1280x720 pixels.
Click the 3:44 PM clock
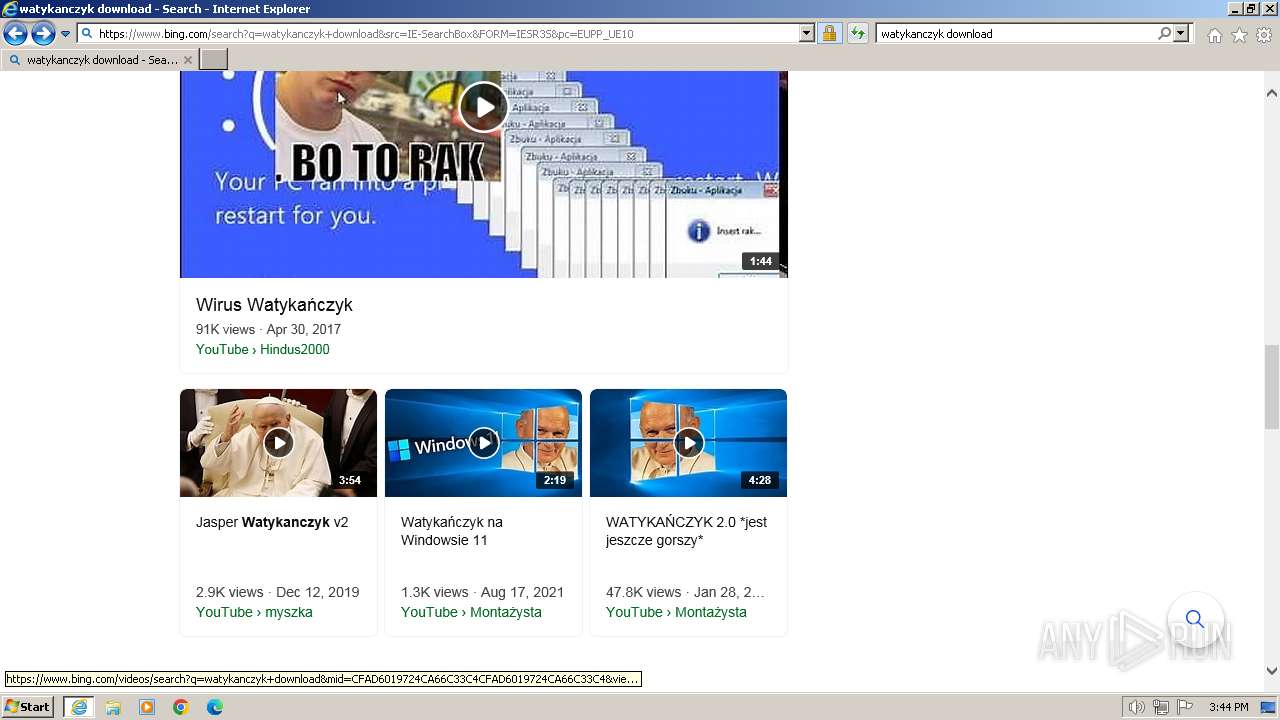[x=1228, y=707]
